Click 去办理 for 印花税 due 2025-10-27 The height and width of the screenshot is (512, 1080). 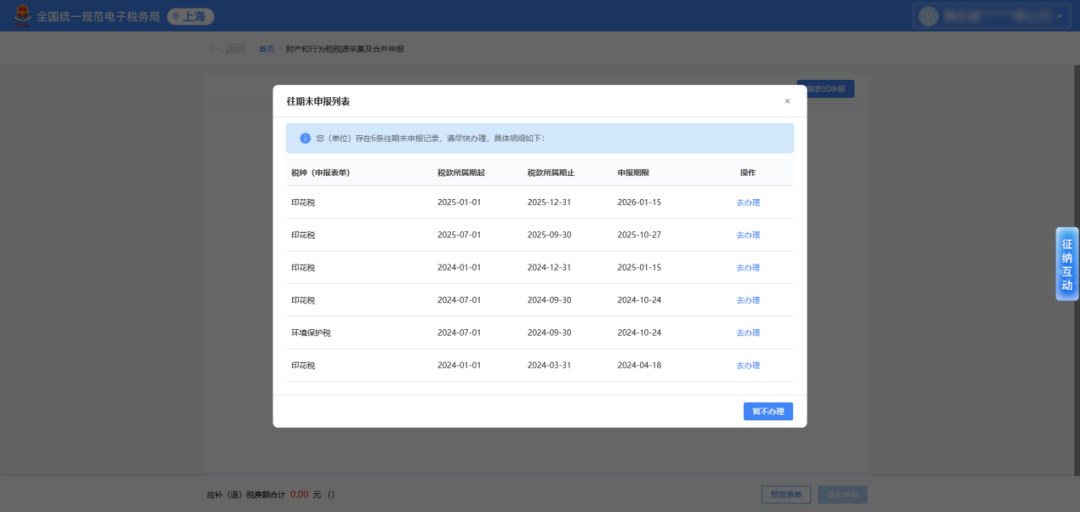[748, 235]
